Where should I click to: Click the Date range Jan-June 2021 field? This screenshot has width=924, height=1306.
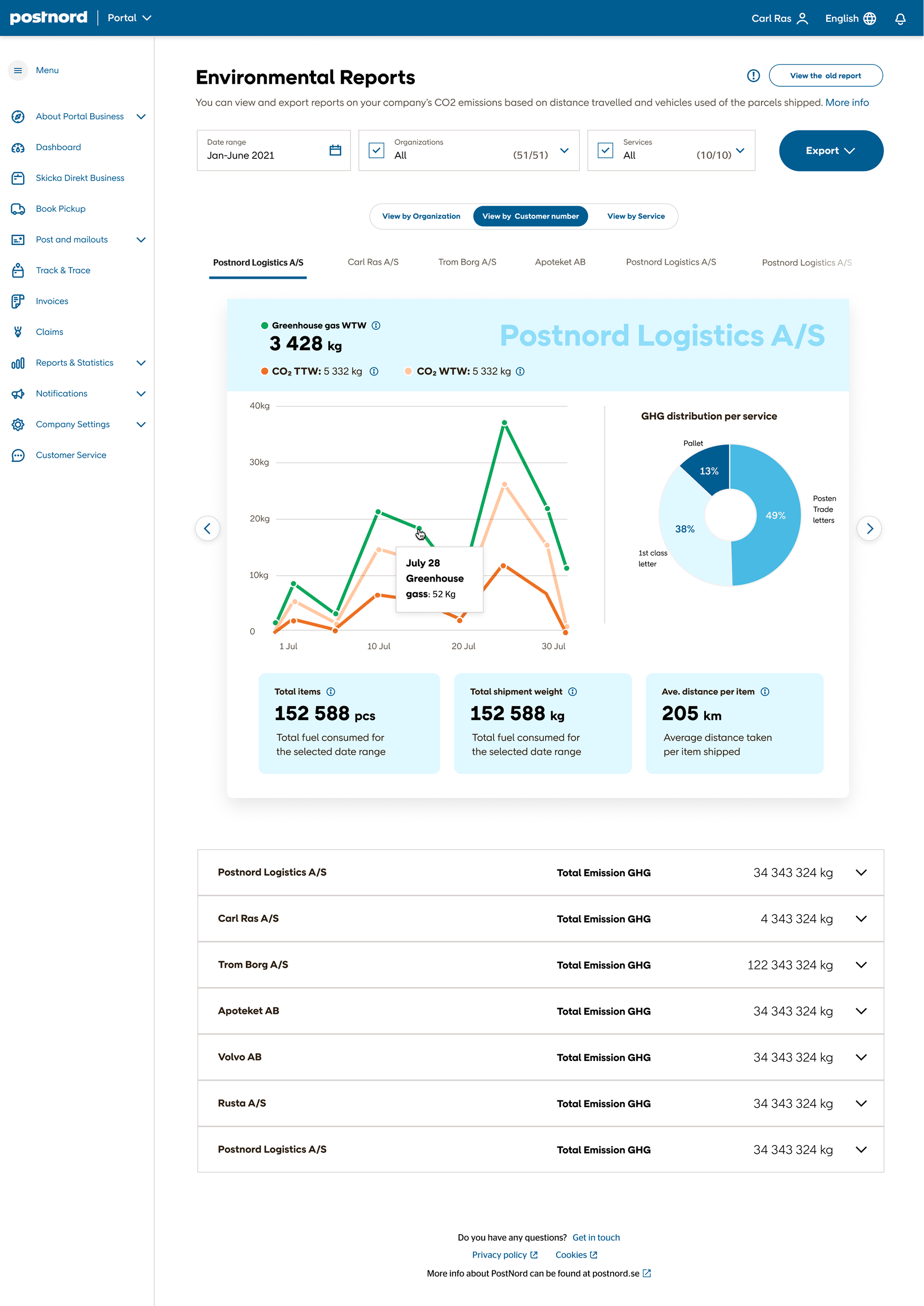pyautogui.click(x=274, y=151)
